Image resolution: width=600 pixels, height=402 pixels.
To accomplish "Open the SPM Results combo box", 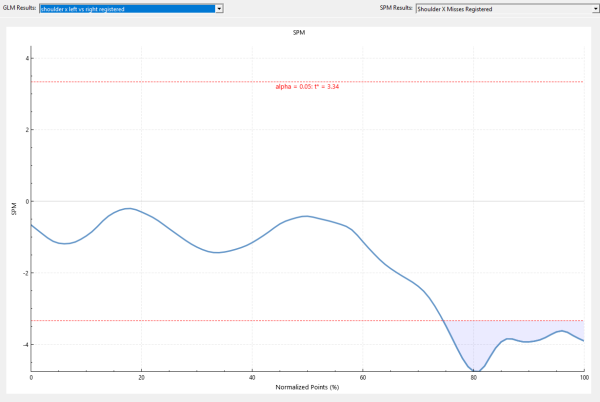I will [x=507, y=8].
